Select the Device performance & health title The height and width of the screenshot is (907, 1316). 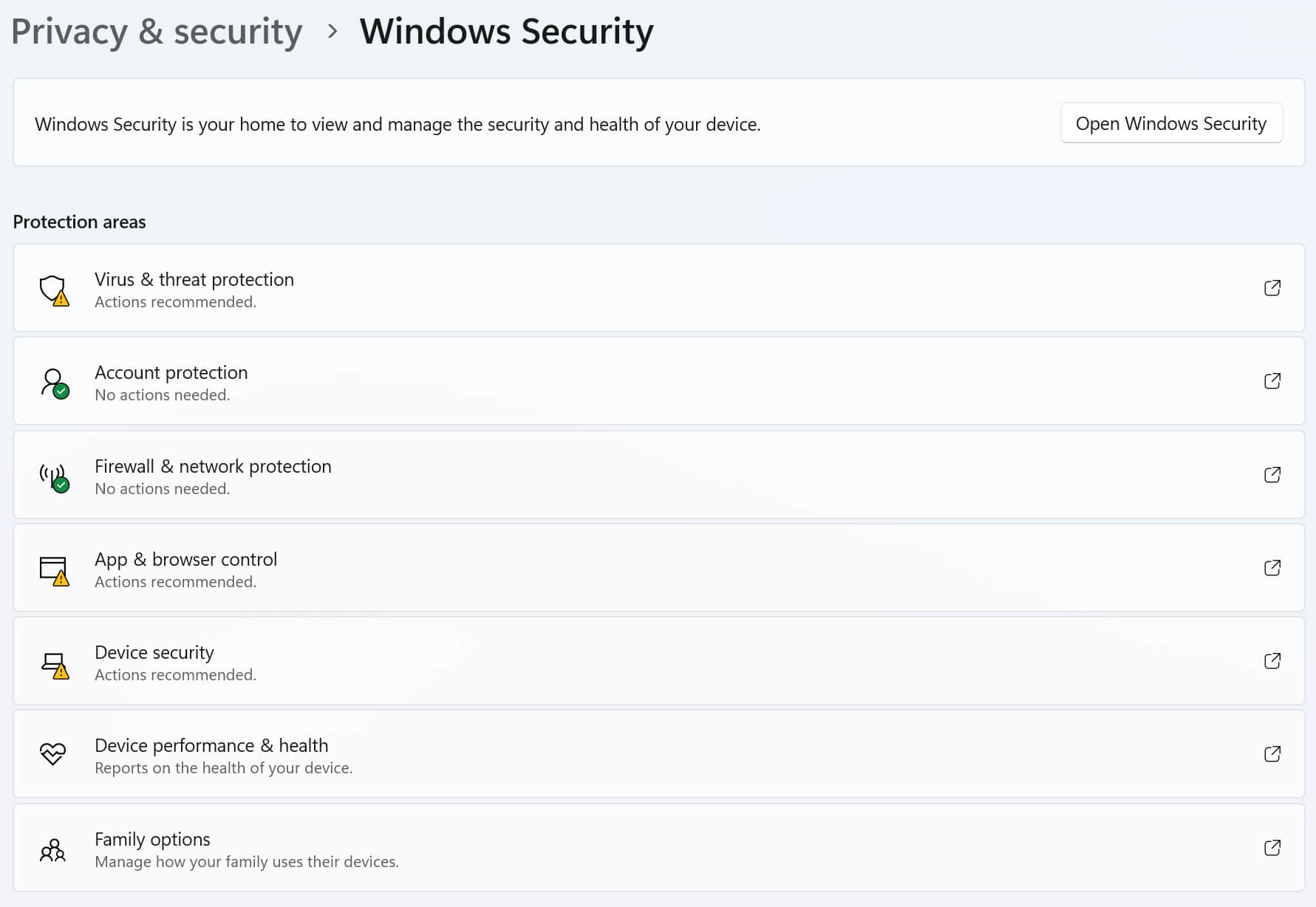pos(211,745)
